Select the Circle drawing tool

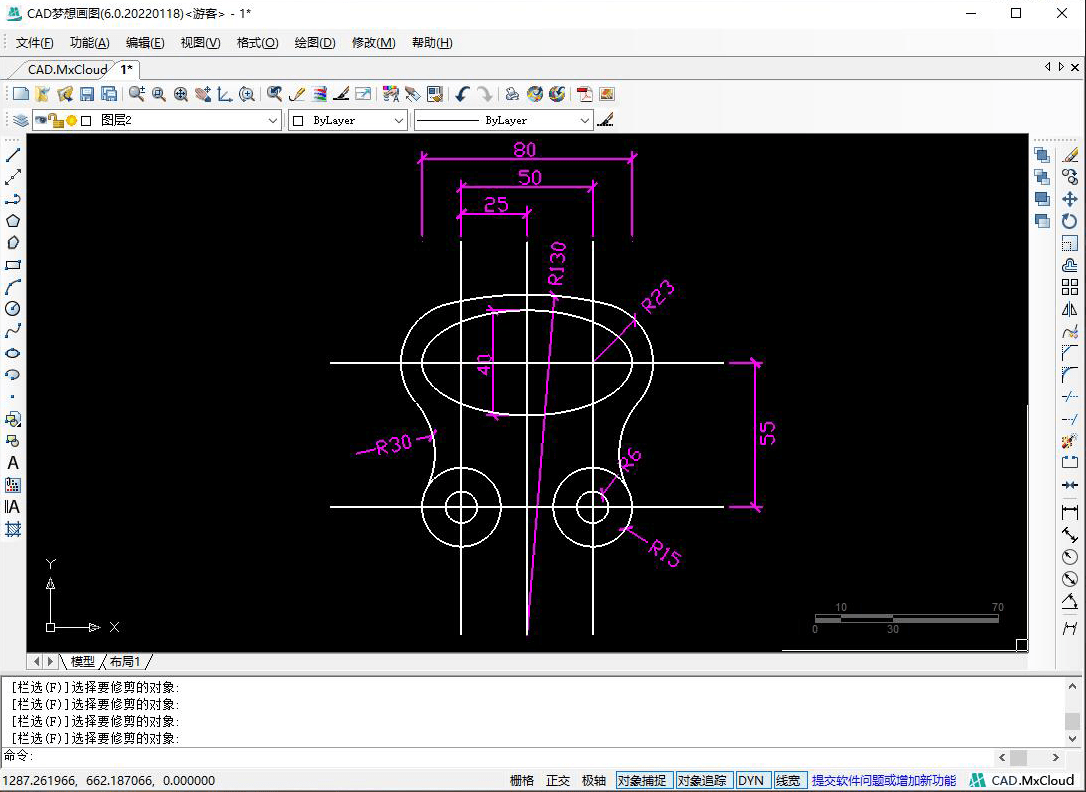(13, 309)
